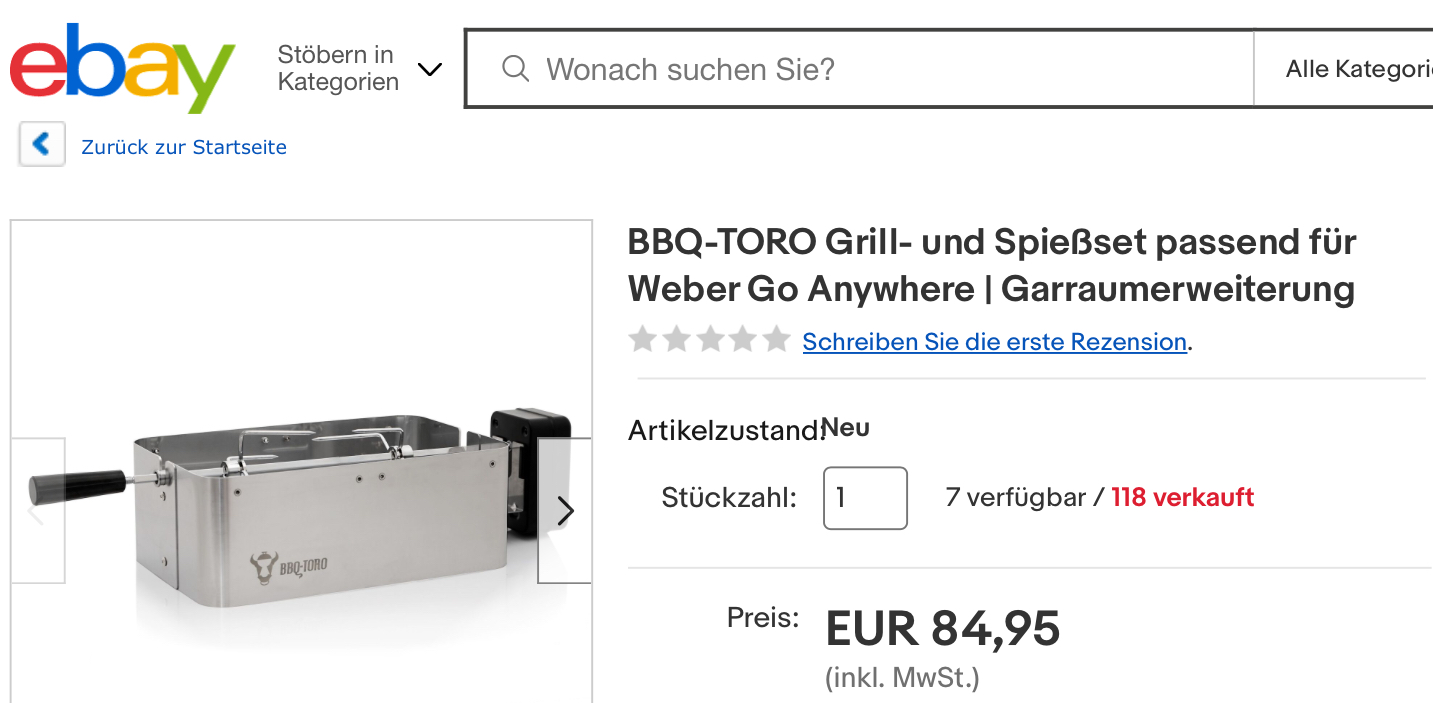Select the fifth rating star

776,340
